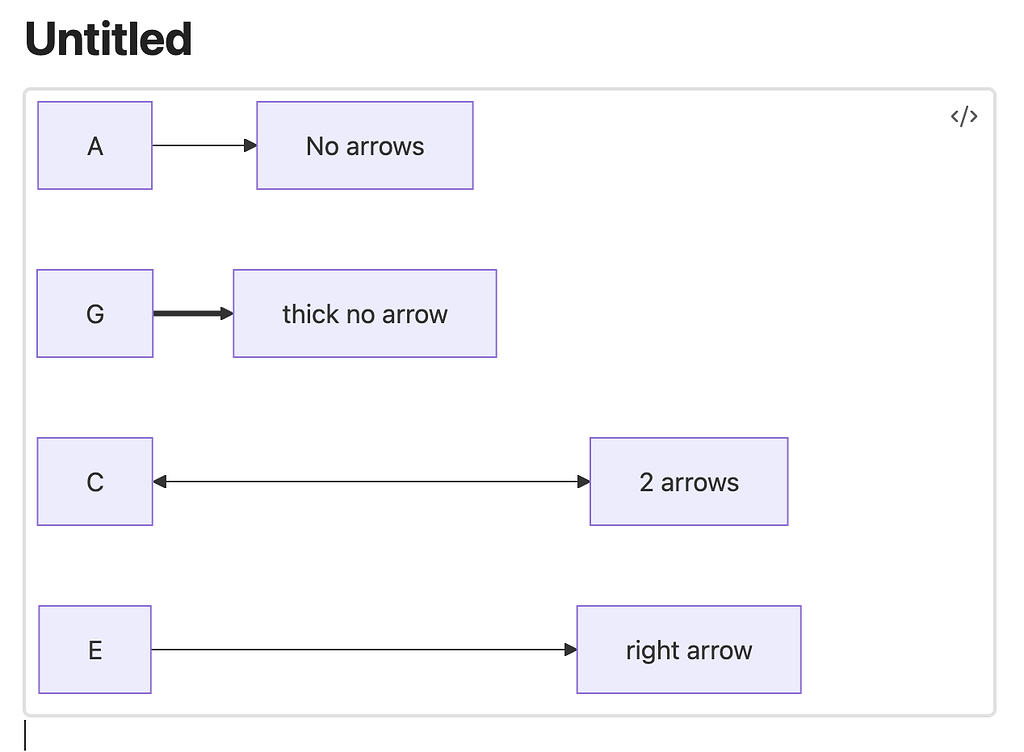Click the double-headed arrow between C and 2 arrows
Image resolution: width=1024 pixels, height=752 pixels.
click(370, 481)
